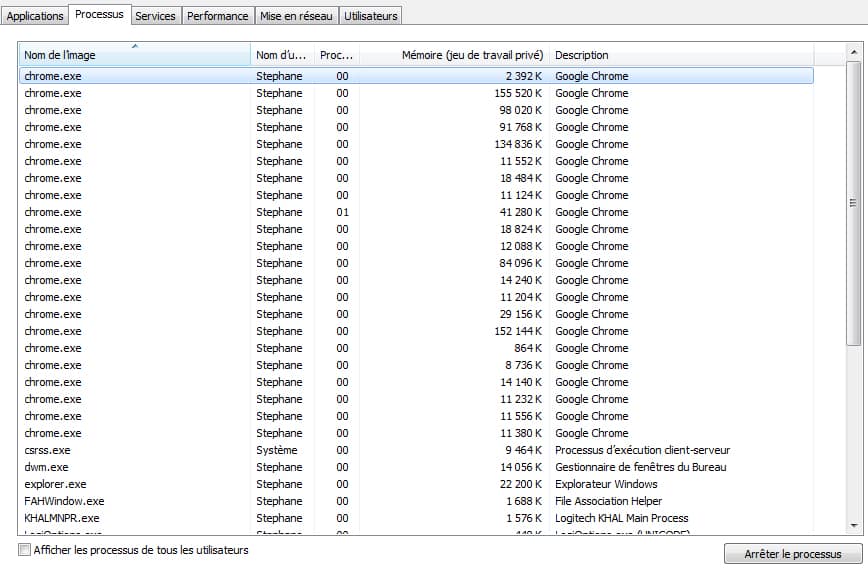Click 14 056 K memory value
This screenshot has height=575, width=868.
(x=521, y=467)
